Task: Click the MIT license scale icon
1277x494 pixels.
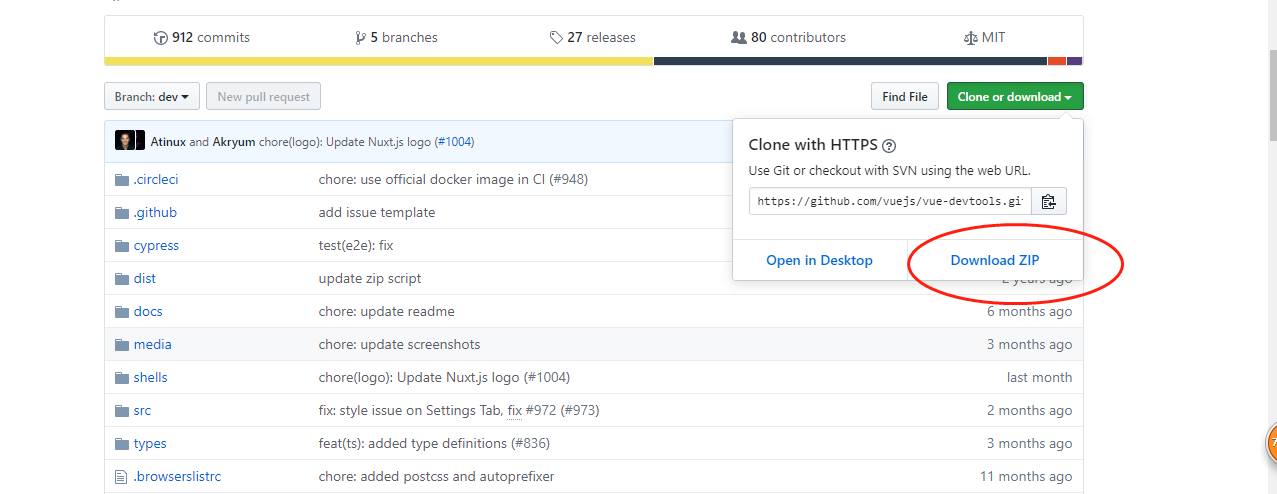Action: pyautogui.click(x=970, y=38)
